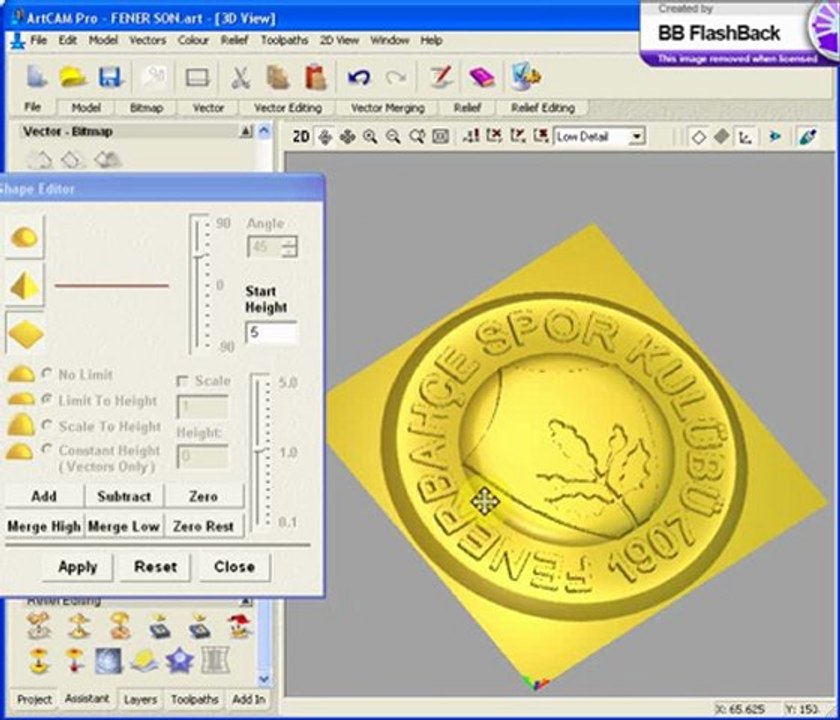This screenshot has height=720, width=840.
Task: Click the assistant panel scroll up arrow
Action: click(x=264, y=131)
